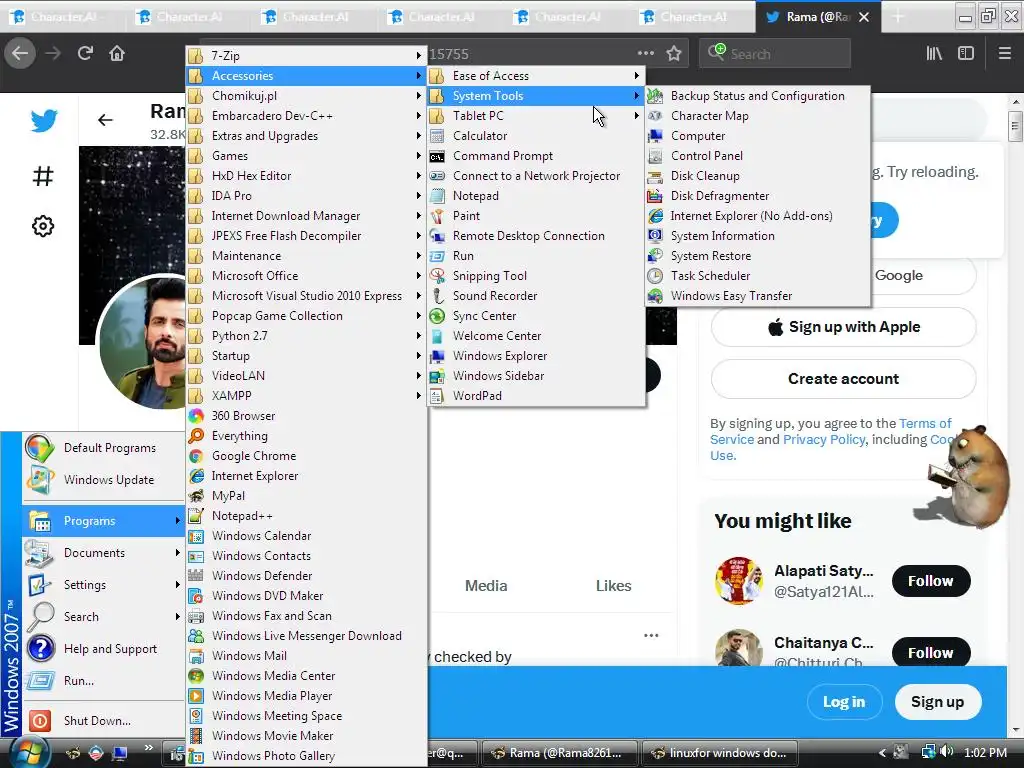Screen dimensions: 1024x768
Task: Click the Log in button
Action: [844, 702]
